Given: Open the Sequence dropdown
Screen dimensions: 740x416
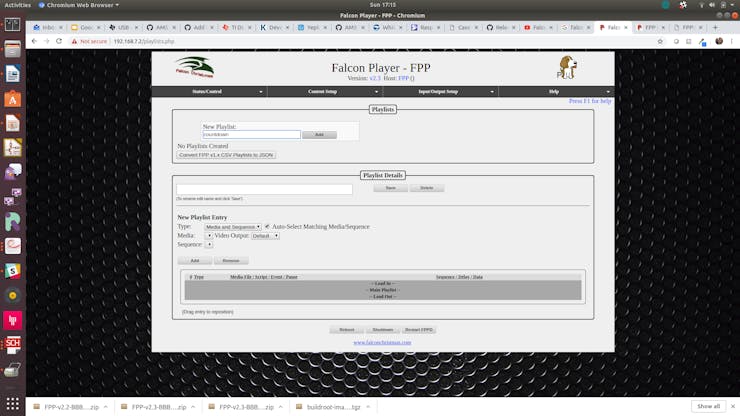Looking at the screenshot, I should [209, 245].
